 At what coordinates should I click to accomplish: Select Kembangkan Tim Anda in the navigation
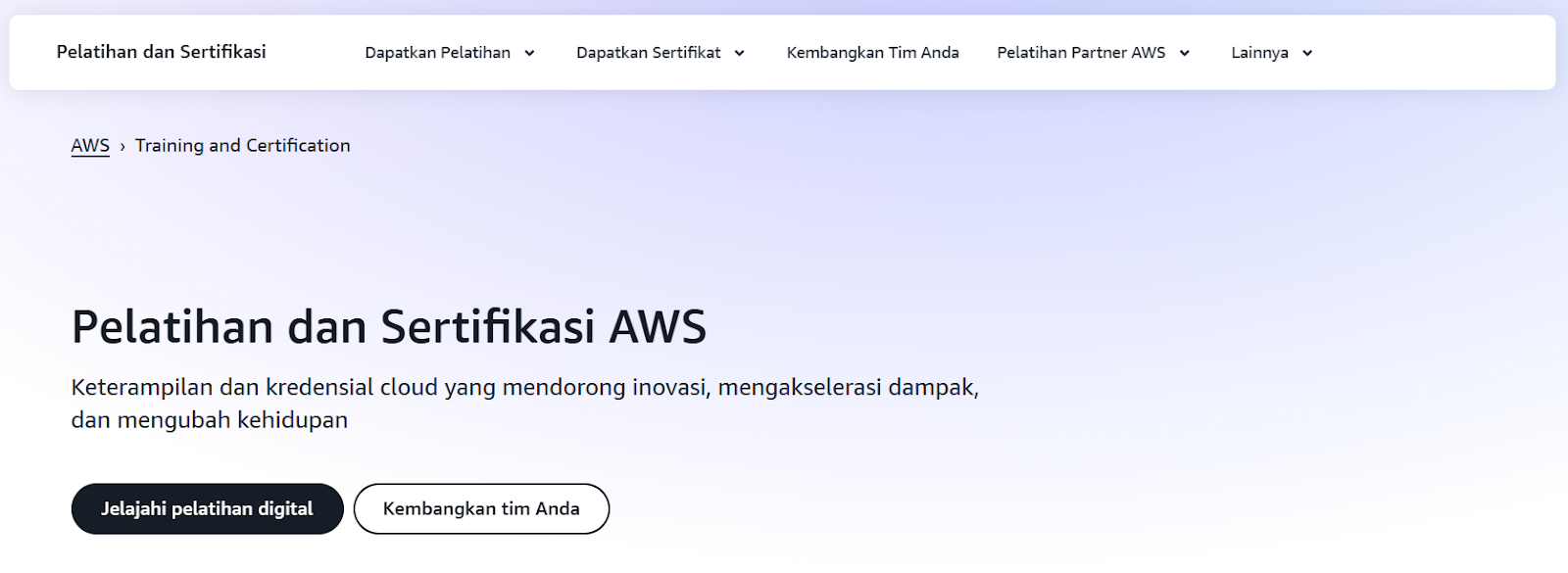click(x=871, y=53)
